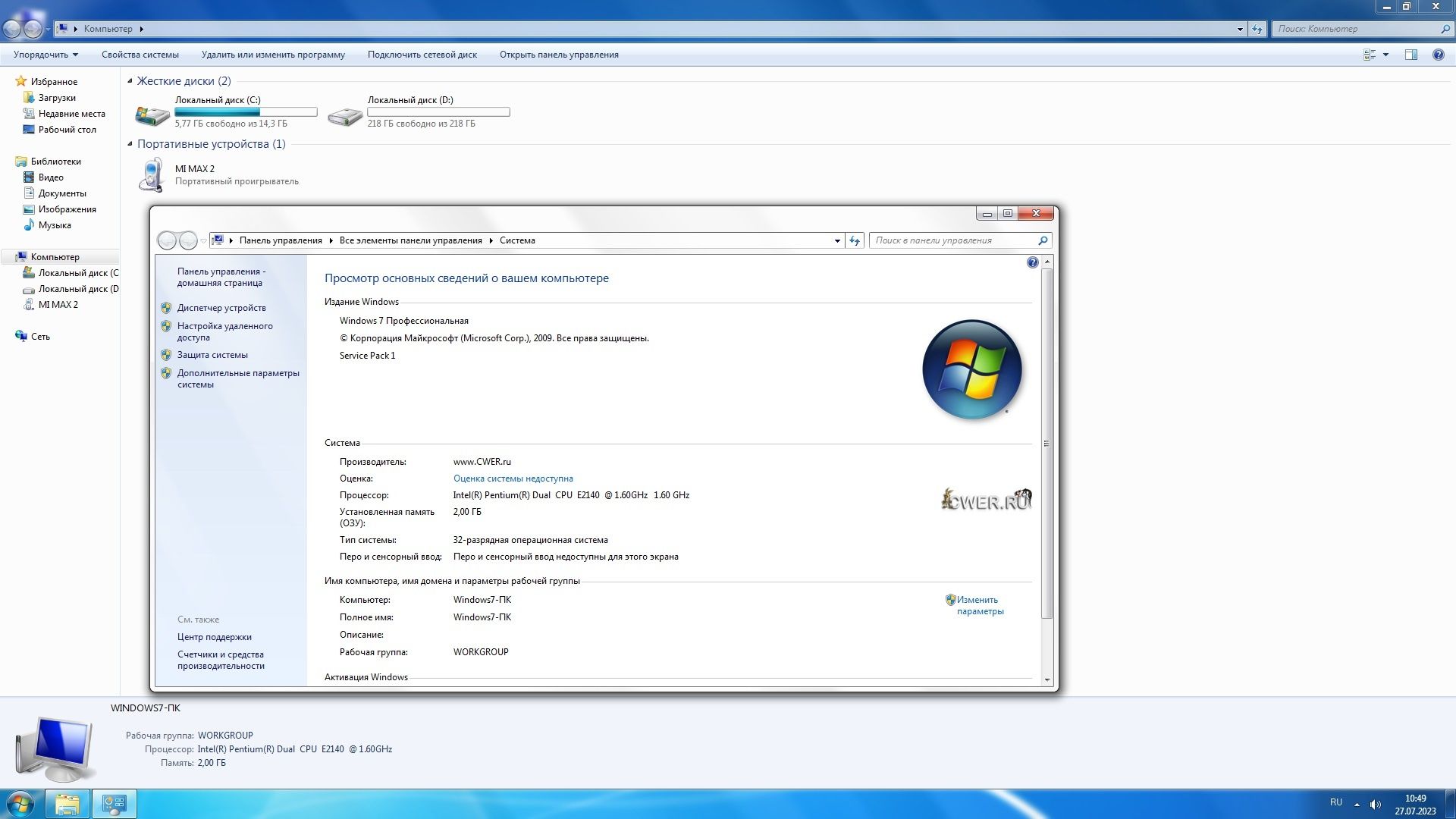The image size is (1456, 819).
Task: Refresh the Explorer address bar
Action: pos(1257,30)
